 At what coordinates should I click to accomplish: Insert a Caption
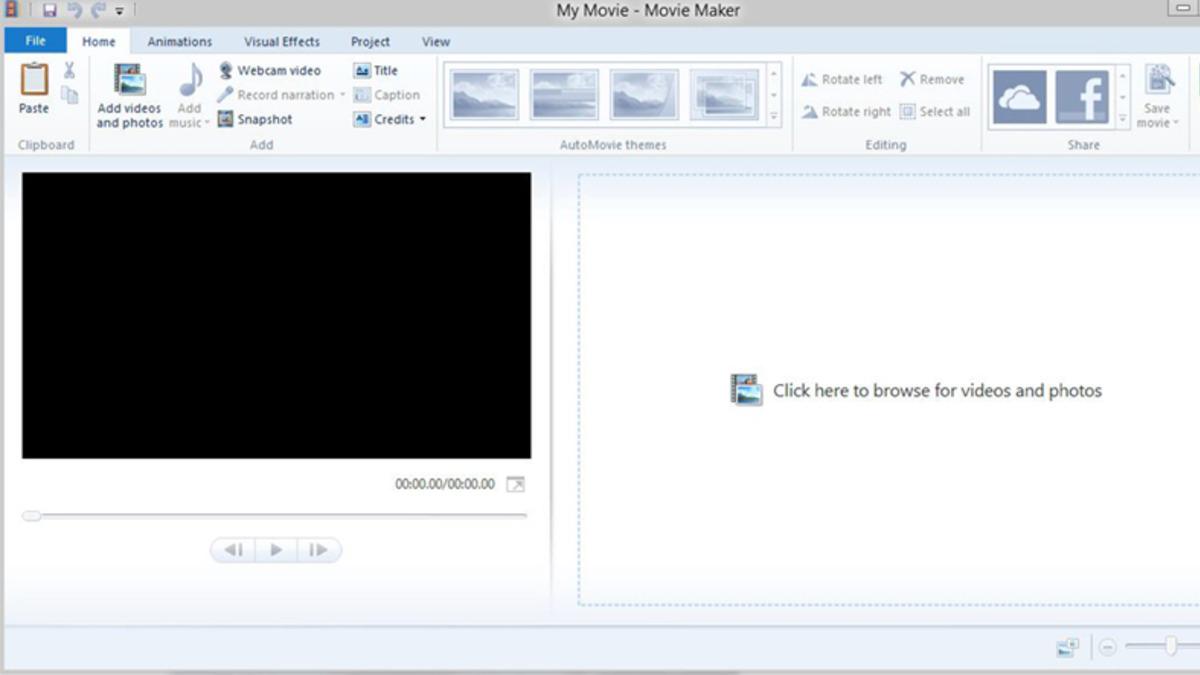[387, 95]
